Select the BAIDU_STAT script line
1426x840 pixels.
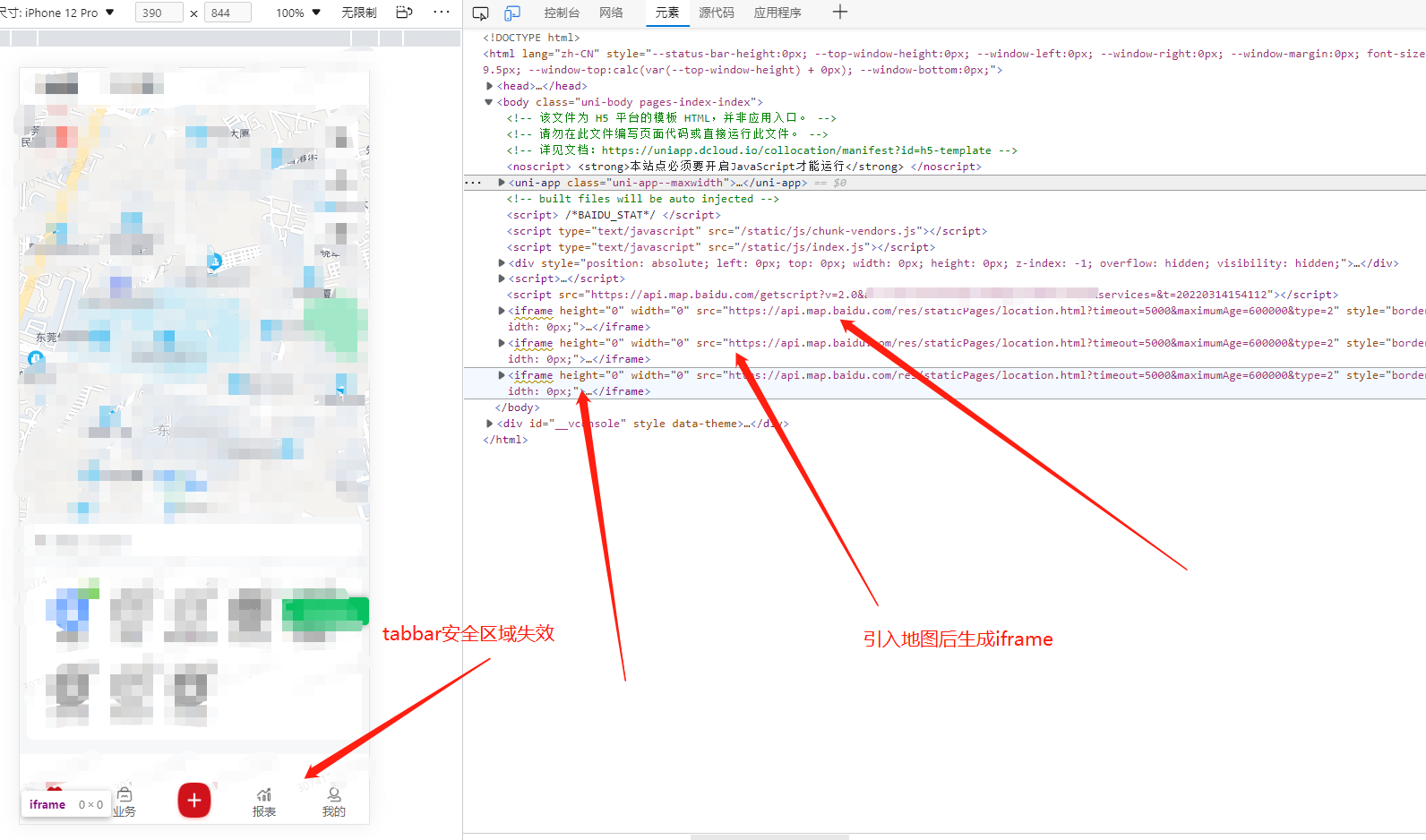pyautogui.click(x=614, y=215)
